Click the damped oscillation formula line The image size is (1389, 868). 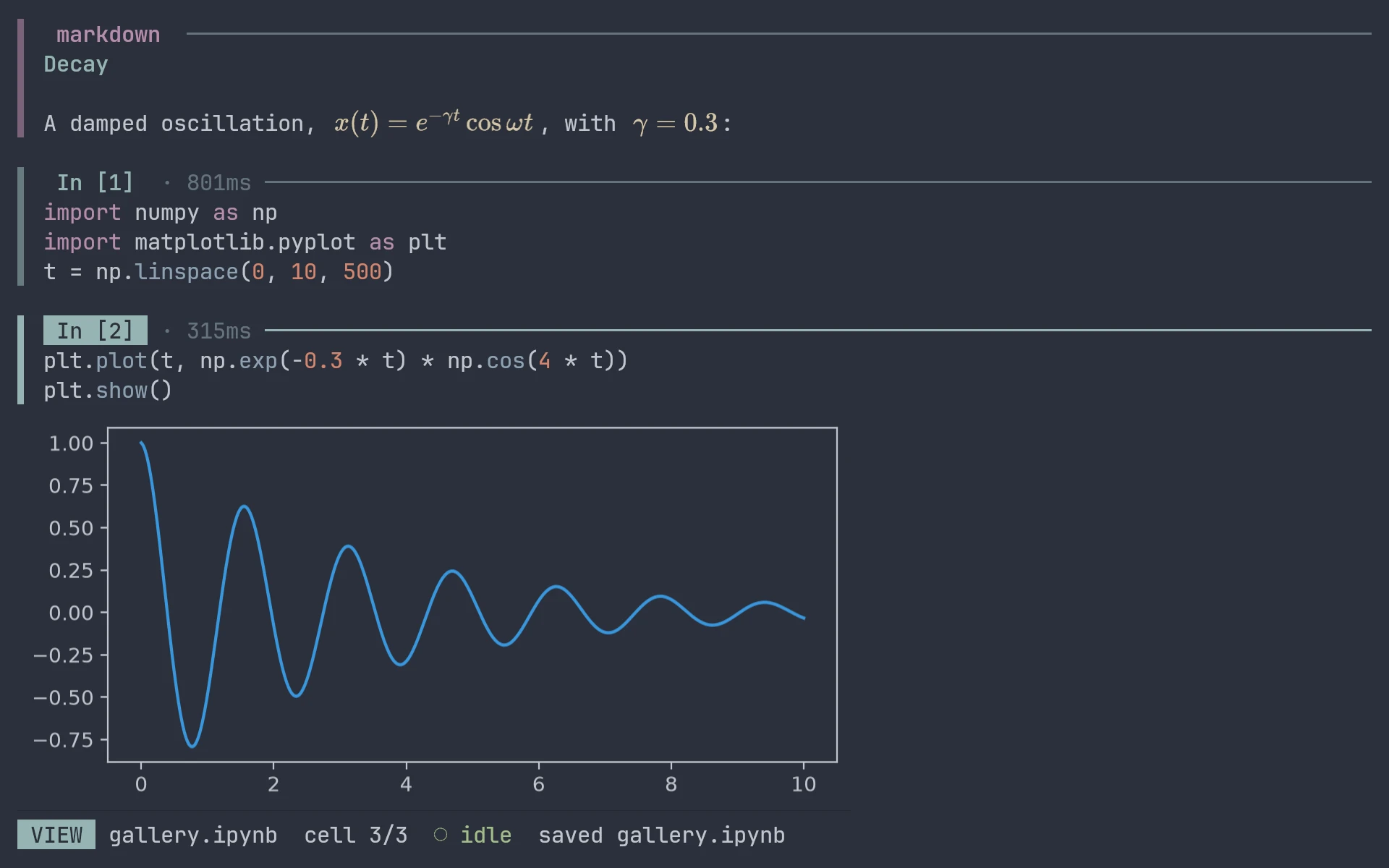click(x=388, y=123)
